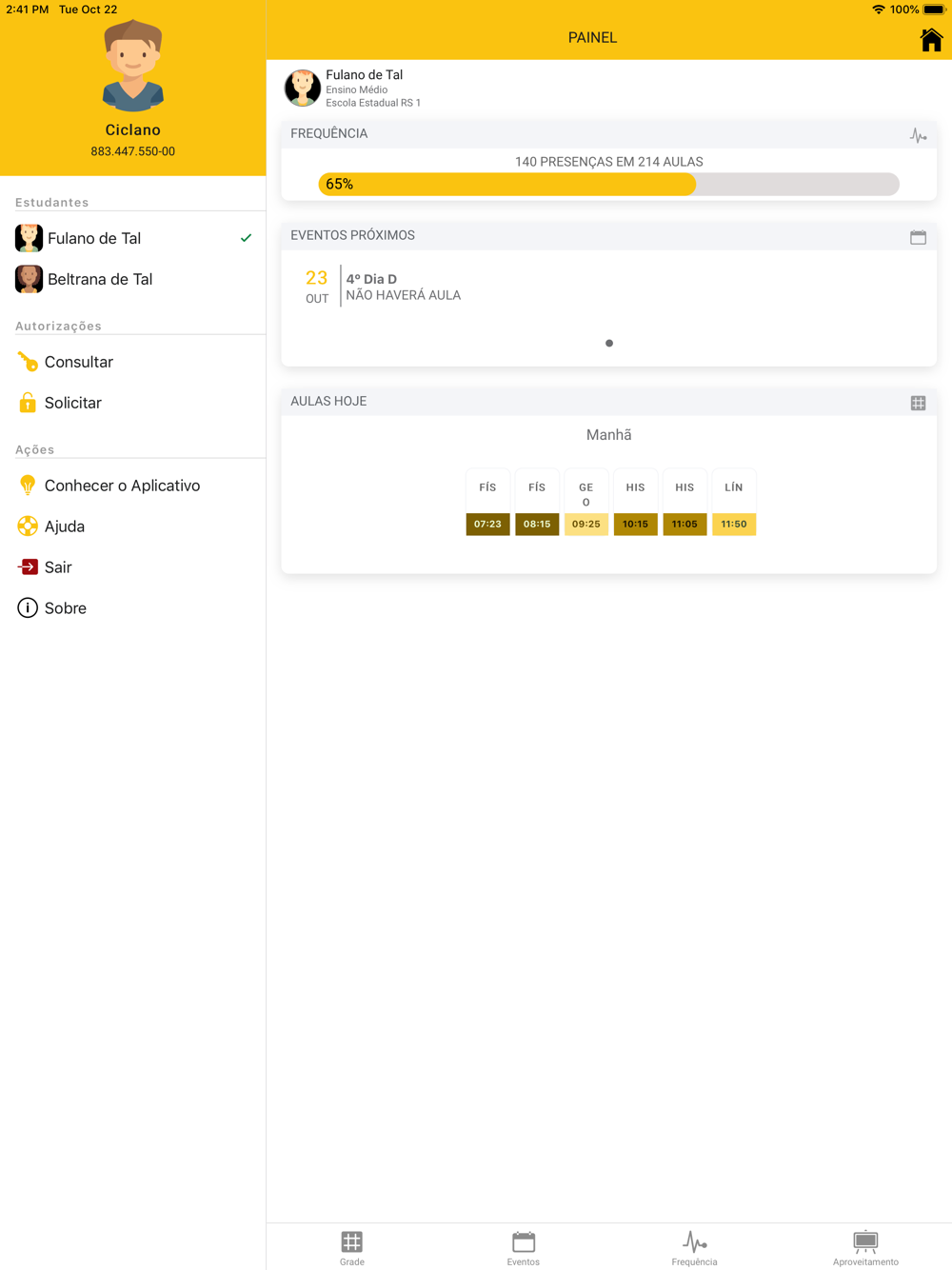
Task: Open grid icon in Aulas Hoje card
Action: click(918, 403)
